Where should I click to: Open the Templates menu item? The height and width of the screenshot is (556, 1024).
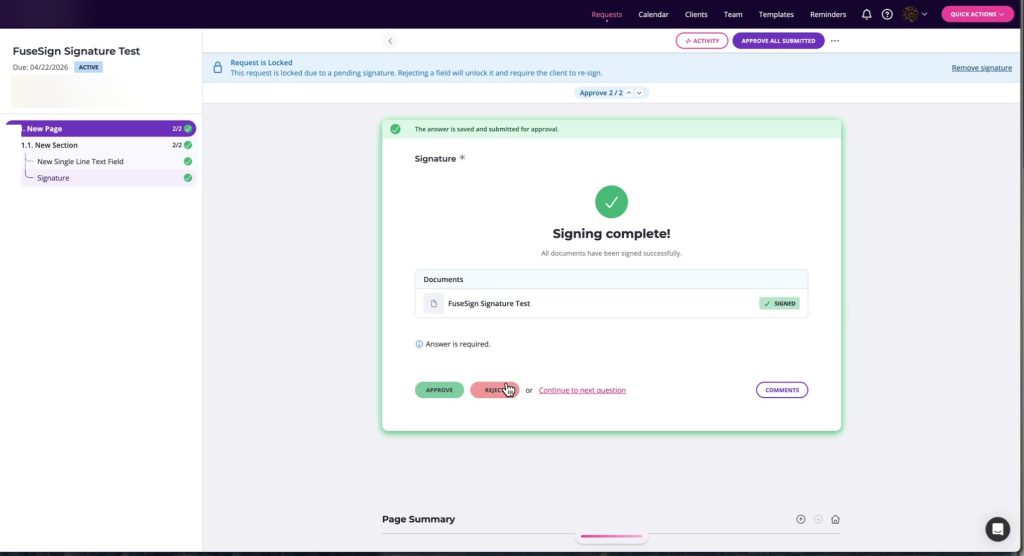pyautogui.click(x=776, y=14)
